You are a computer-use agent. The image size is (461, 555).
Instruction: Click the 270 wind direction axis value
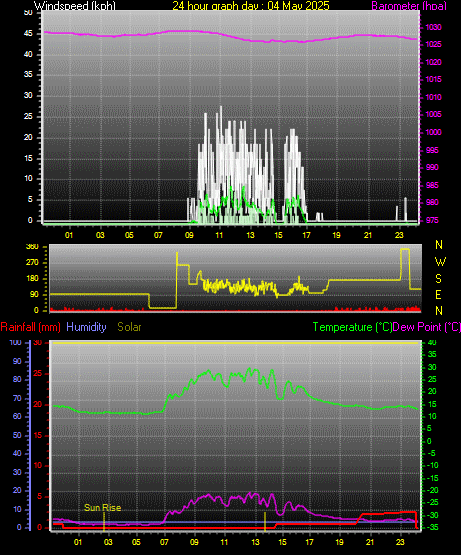[33, 263]
